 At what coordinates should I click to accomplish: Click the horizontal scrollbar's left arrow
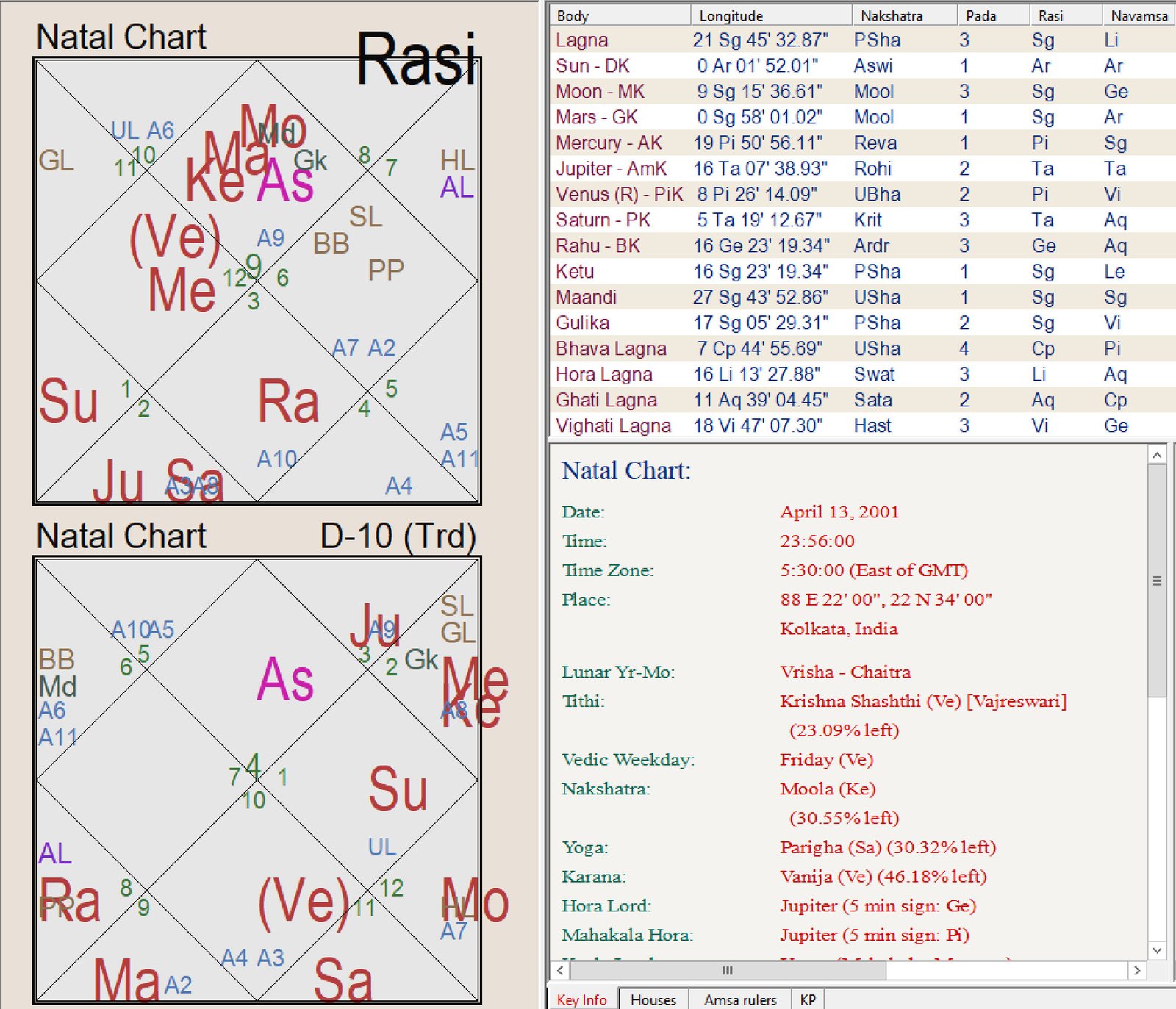pyautogui.click(x=560, y=971)
